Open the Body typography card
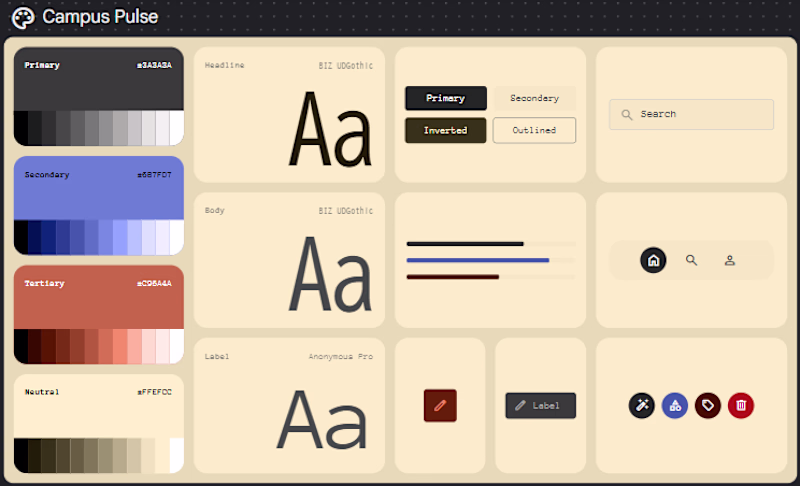The image size is (800, 486). click(289, 260)
